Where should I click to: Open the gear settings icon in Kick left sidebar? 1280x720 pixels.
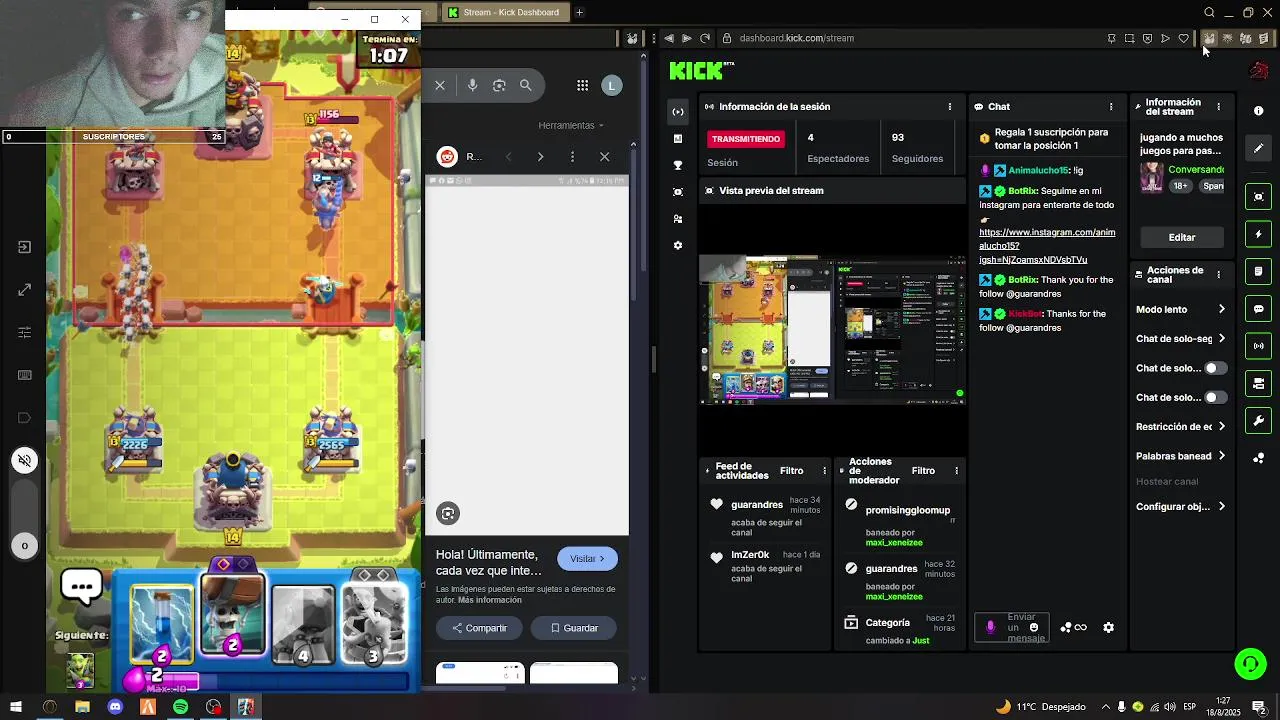pos(678,245)
